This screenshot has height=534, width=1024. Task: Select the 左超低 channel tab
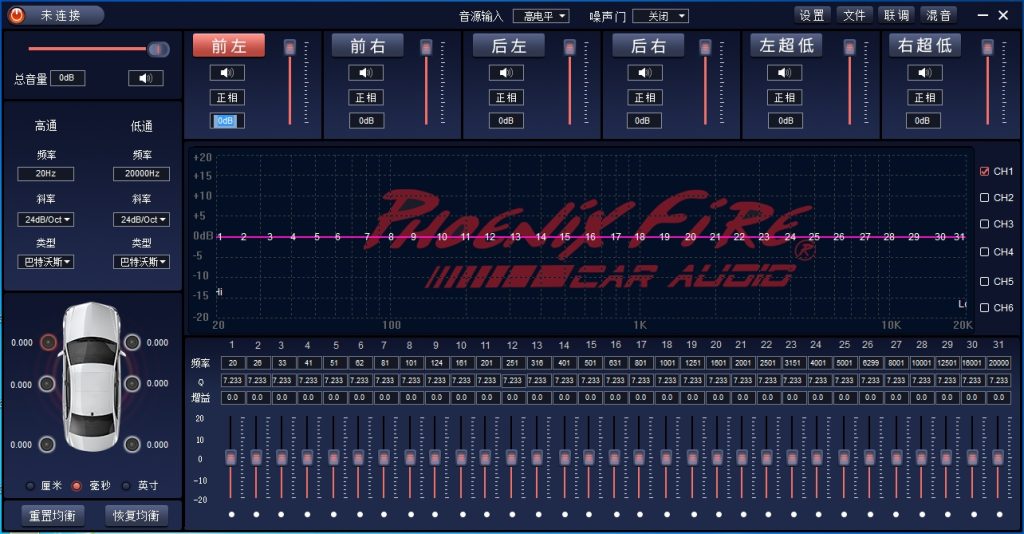[x=786, y=45]
